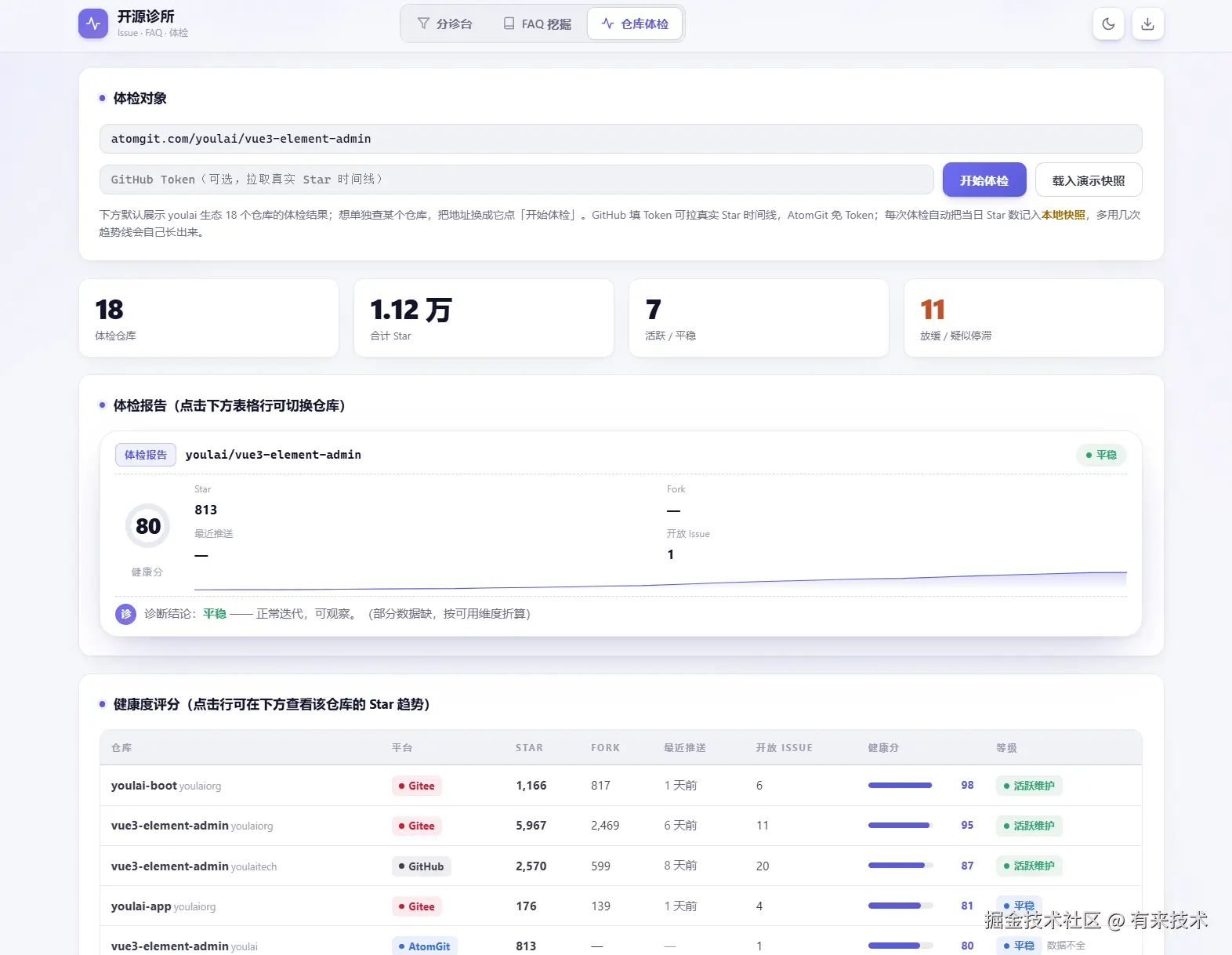Click the 体检报告 badge in the report card

pos(146,455)
